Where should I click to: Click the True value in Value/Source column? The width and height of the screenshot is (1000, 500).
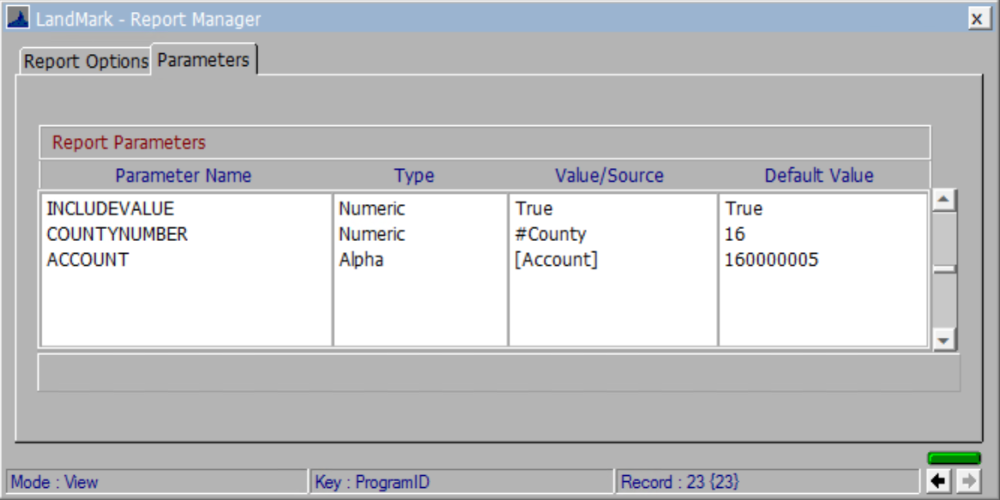(534, 209)
